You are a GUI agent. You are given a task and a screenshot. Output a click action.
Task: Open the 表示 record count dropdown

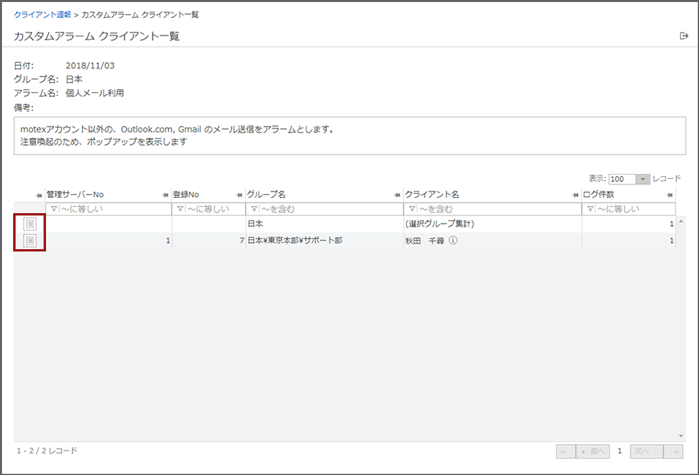click(642, 178)
